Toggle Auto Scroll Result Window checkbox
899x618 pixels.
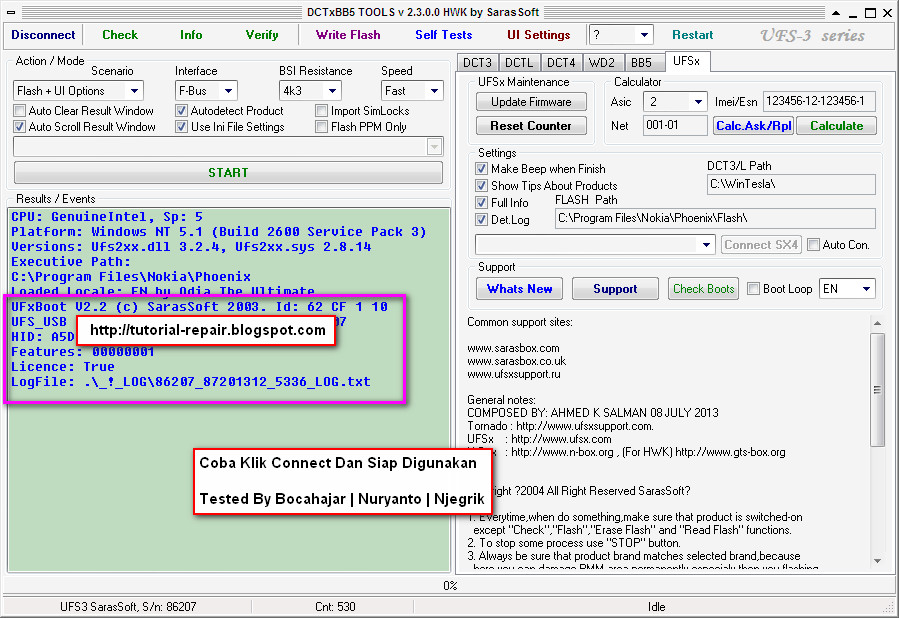pyautogui.click(x=19, y=127)
